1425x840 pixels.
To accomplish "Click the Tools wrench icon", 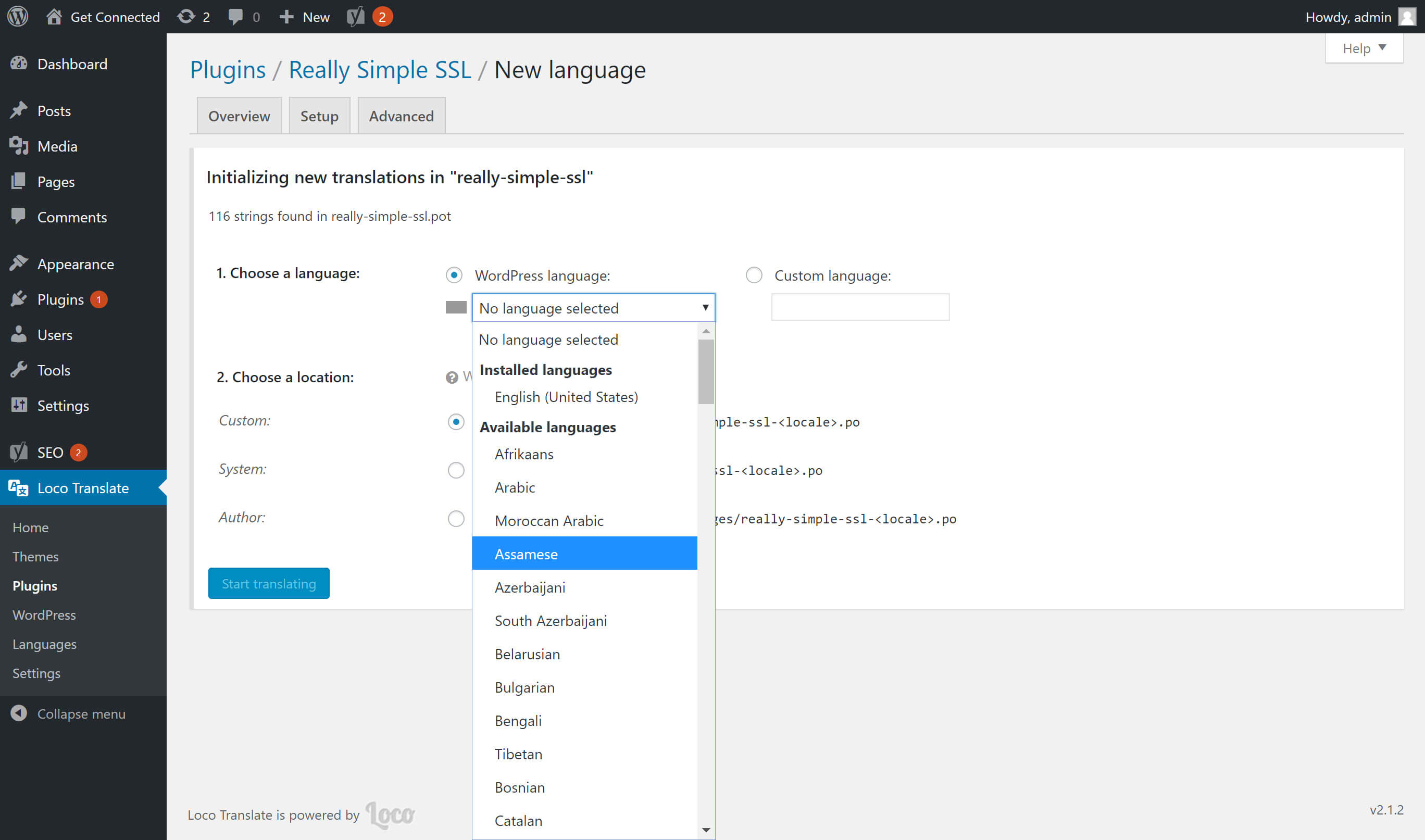I will (x=19, y=370).
